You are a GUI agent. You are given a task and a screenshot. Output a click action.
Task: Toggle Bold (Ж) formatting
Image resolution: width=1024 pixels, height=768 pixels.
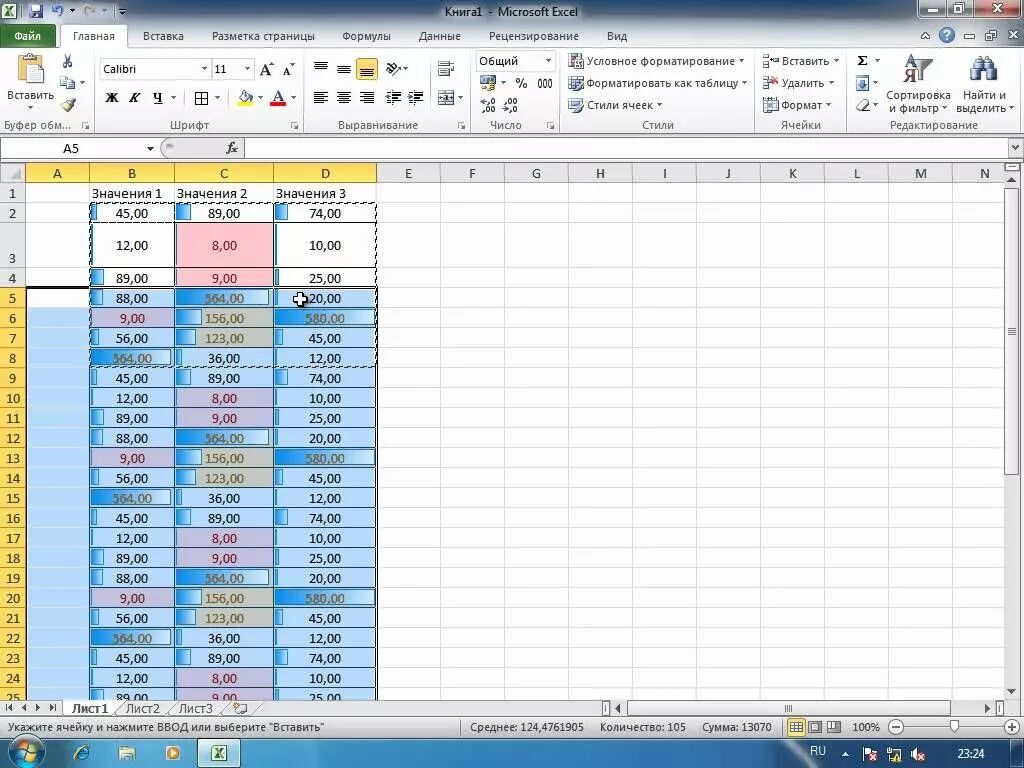pyautogui.click(x=112, y=98)
